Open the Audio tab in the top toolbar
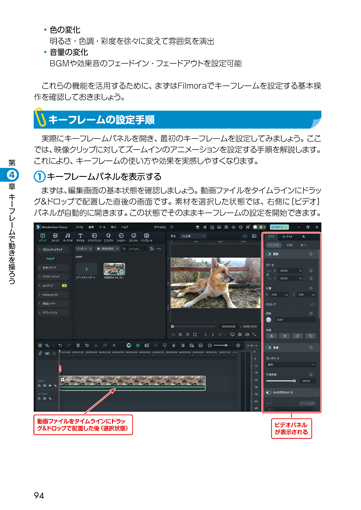Viewport: 361px width, 510px height. [x=68, y=237]
